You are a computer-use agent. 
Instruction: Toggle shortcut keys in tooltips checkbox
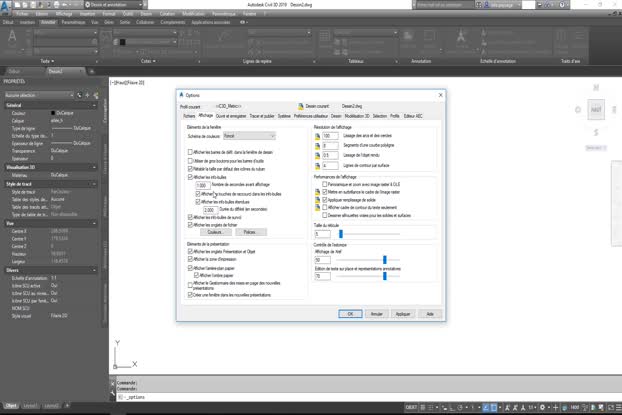[198, 194]
